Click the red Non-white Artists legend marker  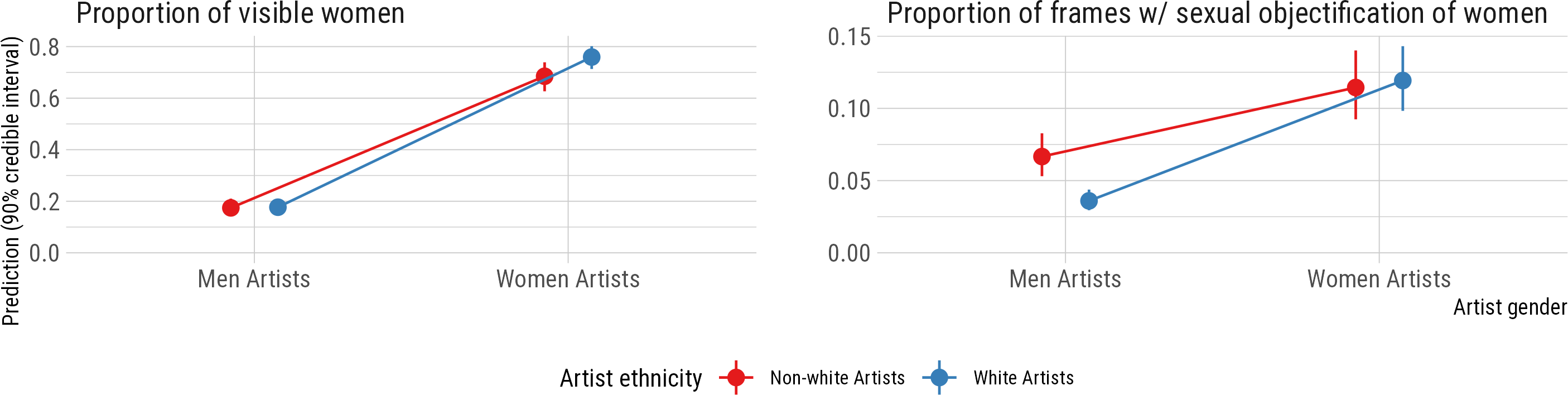coord(736,377)
